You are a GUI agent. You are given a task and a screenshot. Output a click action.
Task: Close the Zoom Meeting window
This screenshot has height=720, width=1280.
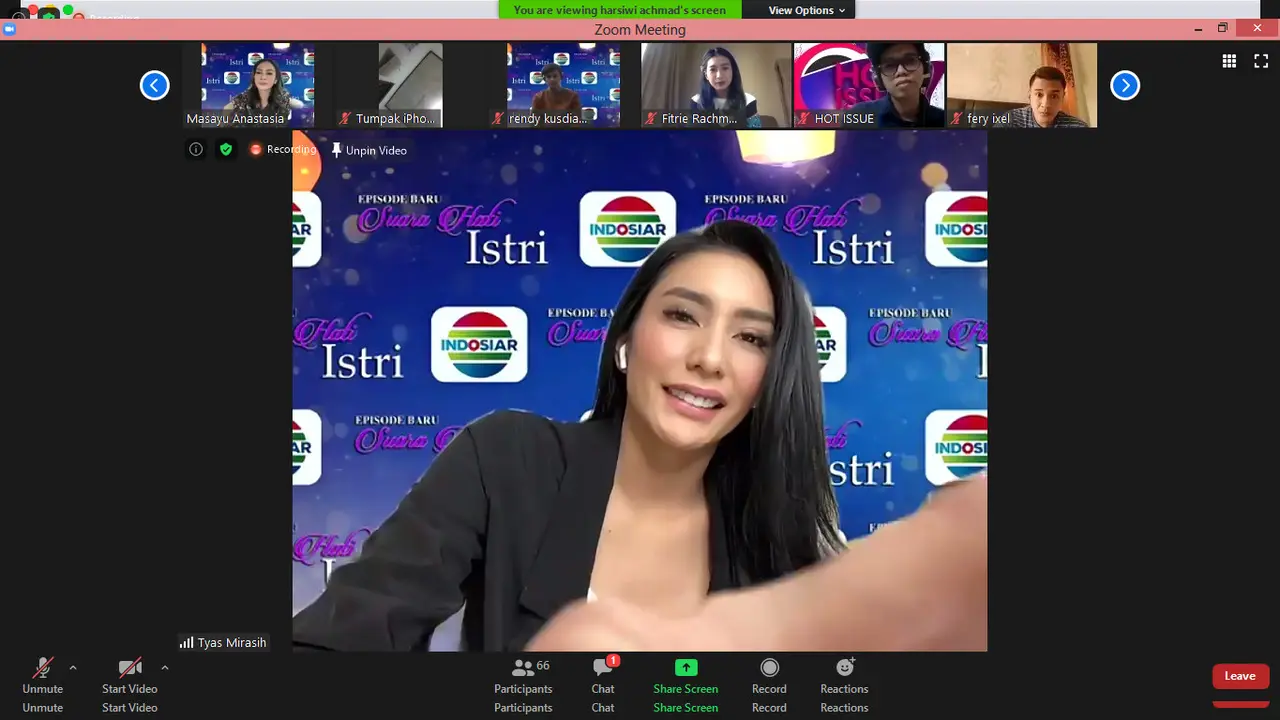[x=1257, y=29]
